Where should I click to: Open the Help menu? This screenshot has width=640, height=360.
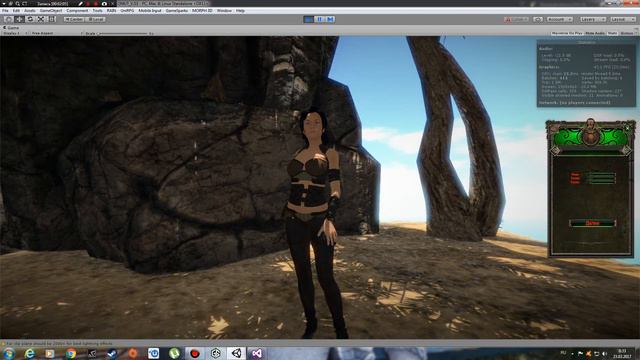pos(240,11)
